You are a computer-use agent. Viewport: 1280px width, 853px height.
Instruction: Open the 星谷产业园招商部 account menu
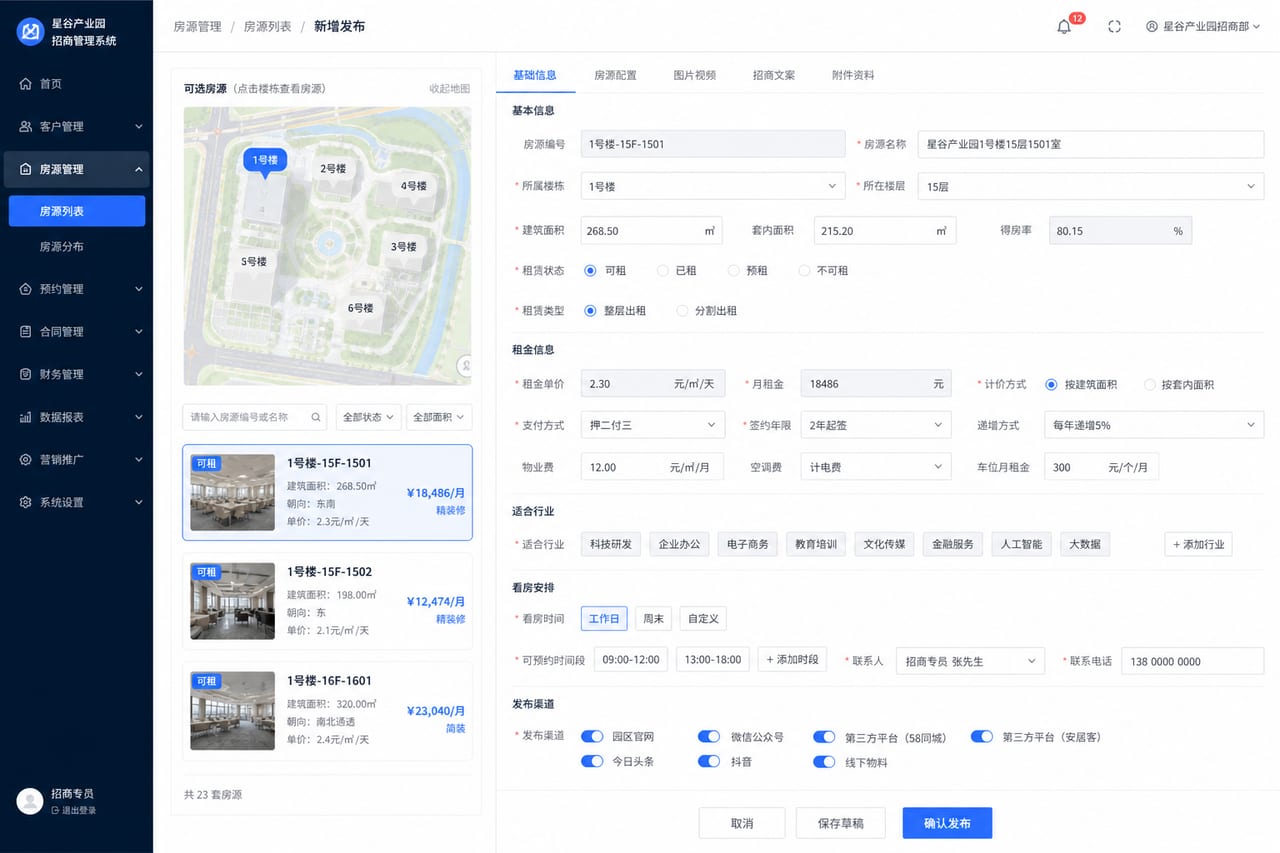point(1204,27)
